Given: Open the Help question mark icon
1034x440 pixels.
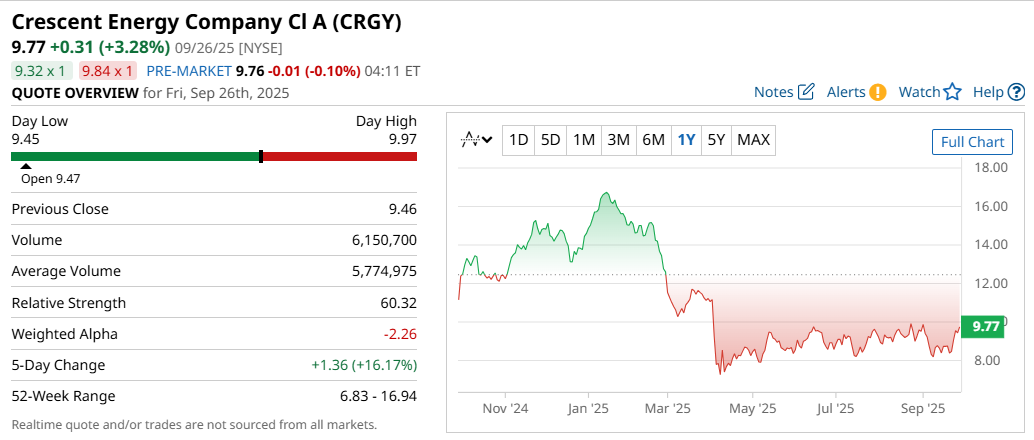Looking at the screenshot, I should [x=1016, y=92].
